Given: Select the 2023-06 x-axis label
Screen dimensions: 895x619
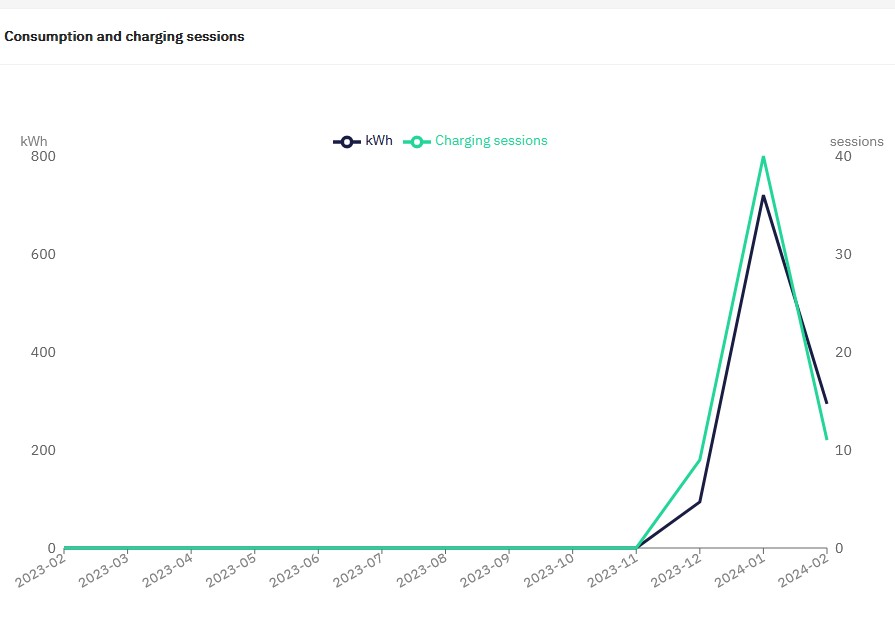Looking at the screenshot, I should click(x=293, y=573).
